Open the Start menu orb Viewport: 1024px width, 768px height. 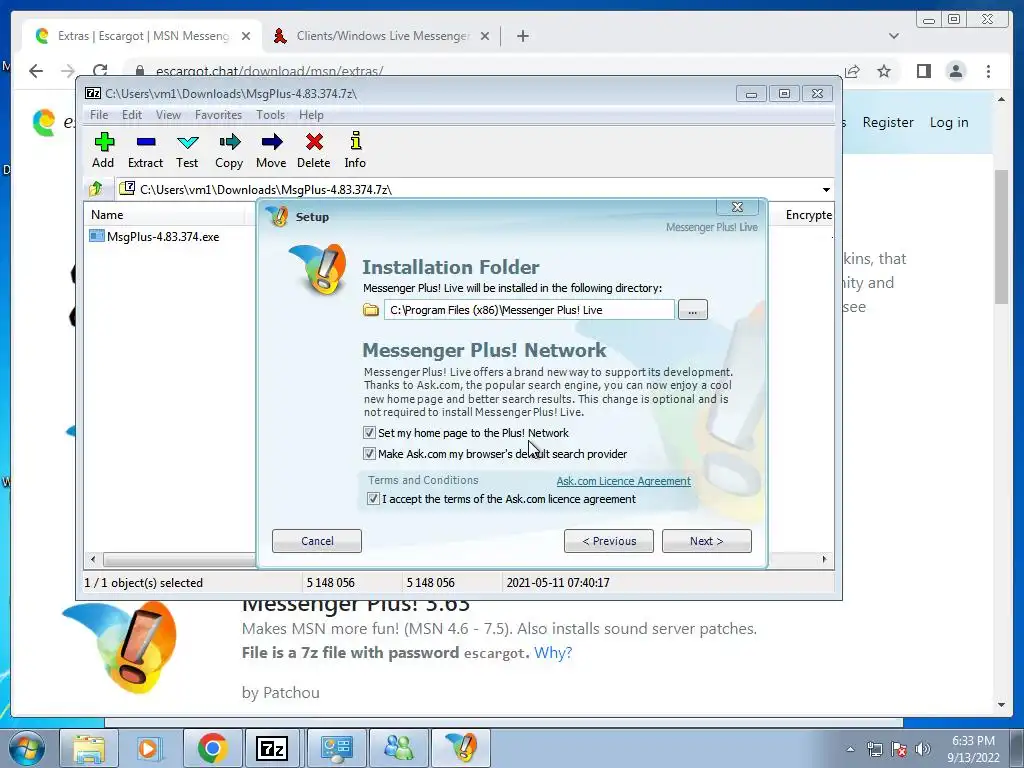click(26, 748)
